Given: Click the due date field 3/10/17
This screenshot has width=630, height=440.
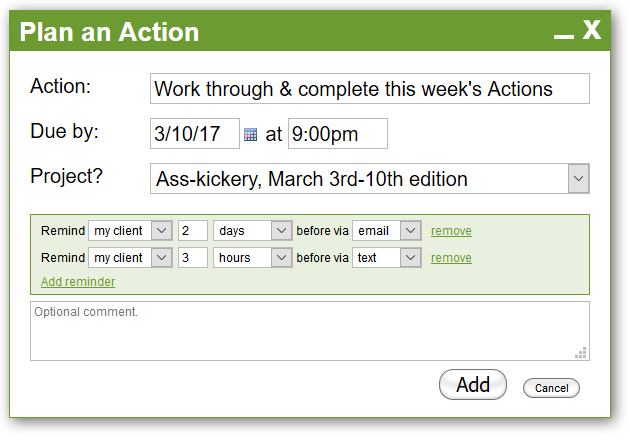Looking at the screenshot, I should click(195, 133).
